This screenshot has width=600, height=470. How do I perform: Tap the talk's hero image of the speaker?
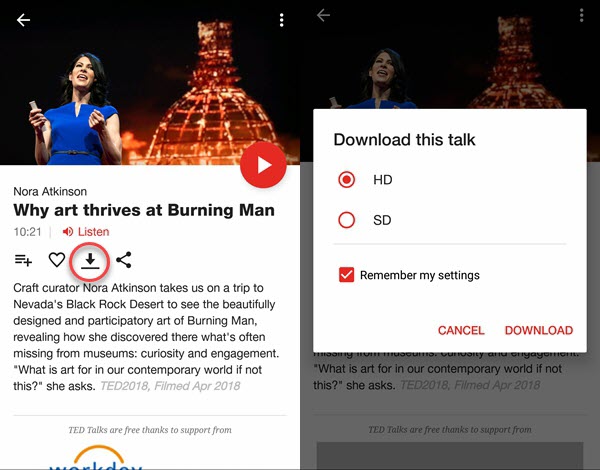149,82
